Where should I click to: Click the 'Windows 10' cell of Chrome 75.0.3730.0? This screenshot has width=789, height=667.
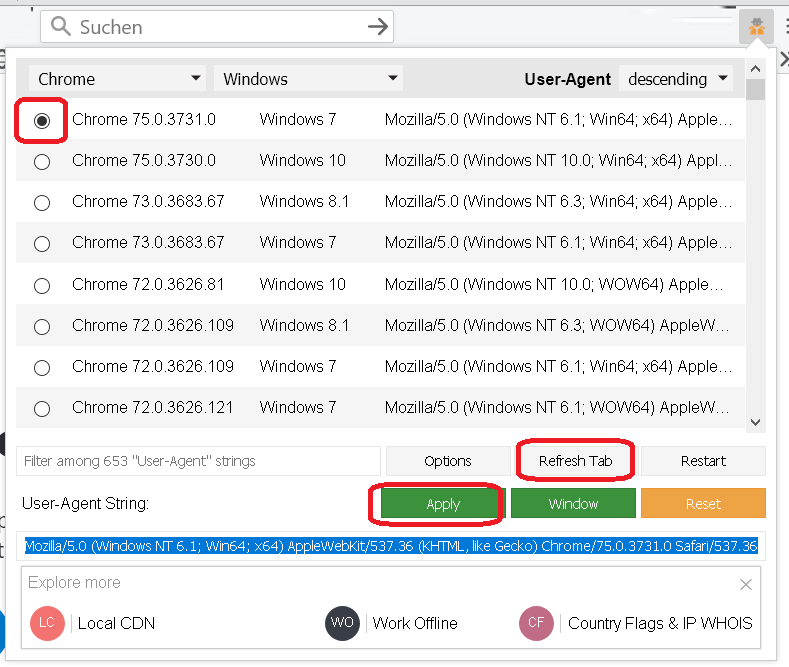(302, 160)
